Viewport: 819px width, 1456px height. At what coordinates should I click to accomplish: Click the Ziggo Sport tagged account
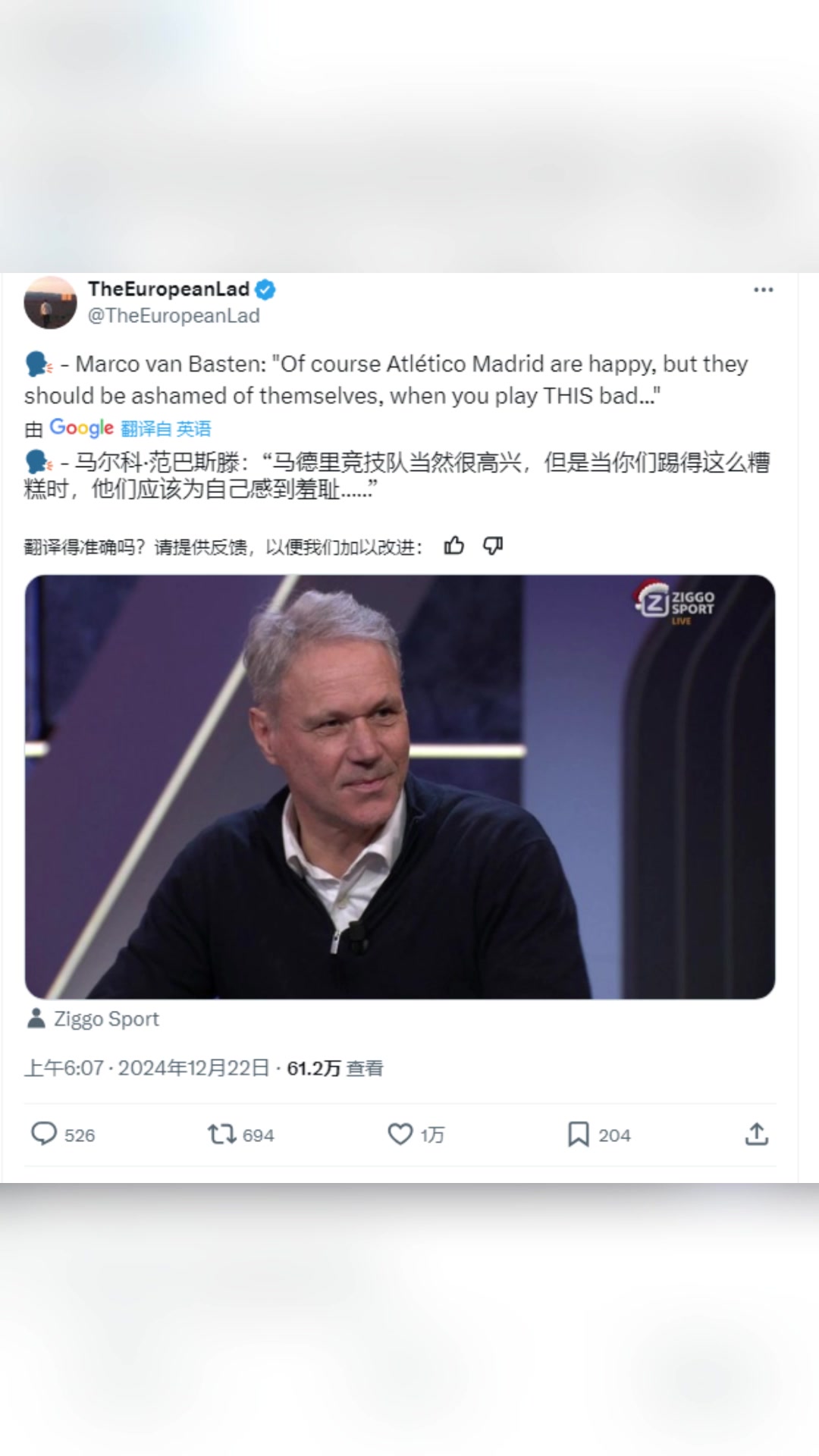point(106,1018)
